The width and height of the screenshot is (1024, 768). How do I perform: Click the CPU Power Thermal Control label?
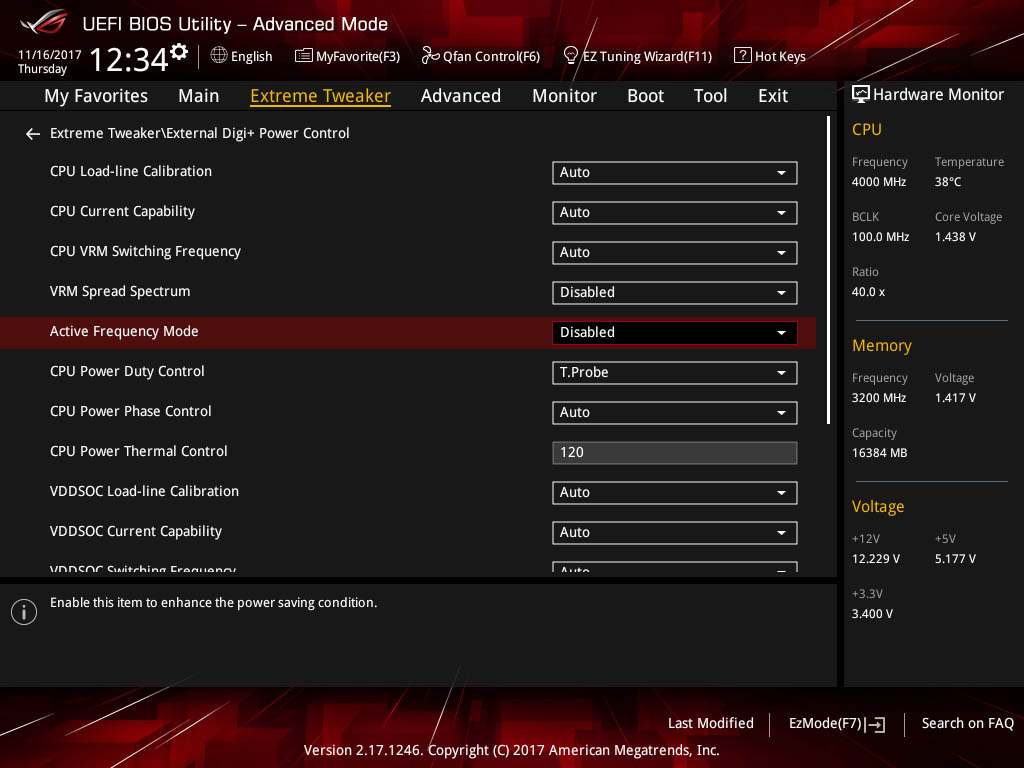[x=138, y=451]
